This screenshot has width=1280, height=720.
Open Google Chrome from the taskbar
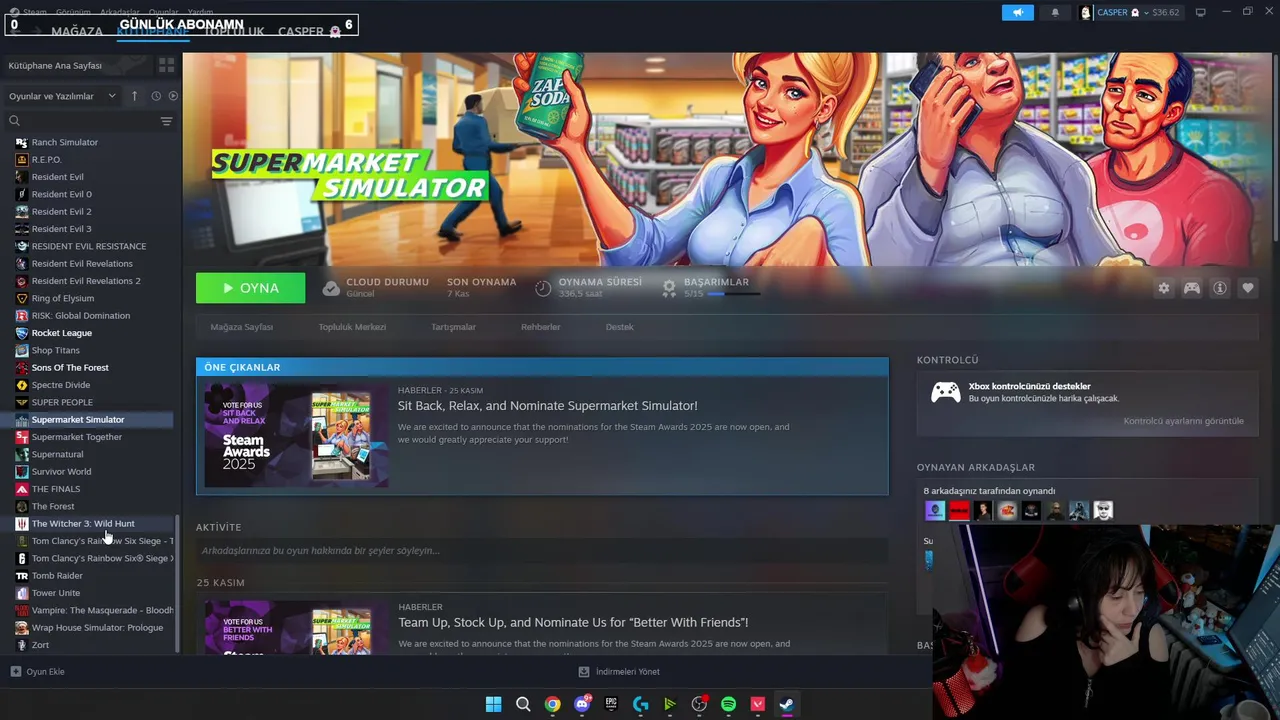click(x=552, y=704)
